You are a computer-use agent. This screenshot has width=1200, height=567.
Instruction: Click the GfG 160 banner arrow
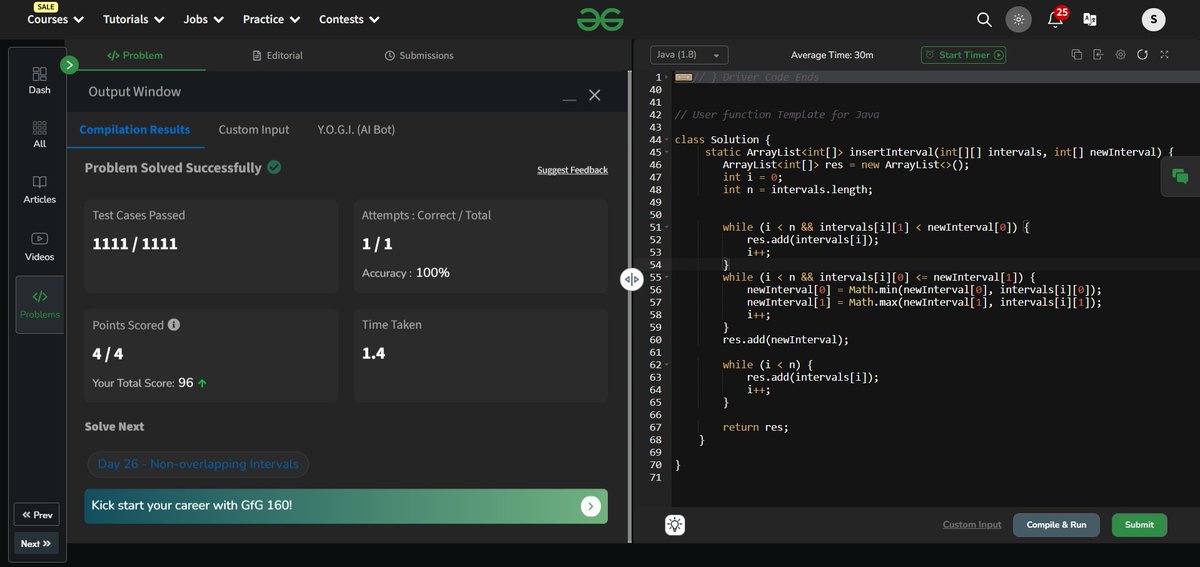coord(591,506)
